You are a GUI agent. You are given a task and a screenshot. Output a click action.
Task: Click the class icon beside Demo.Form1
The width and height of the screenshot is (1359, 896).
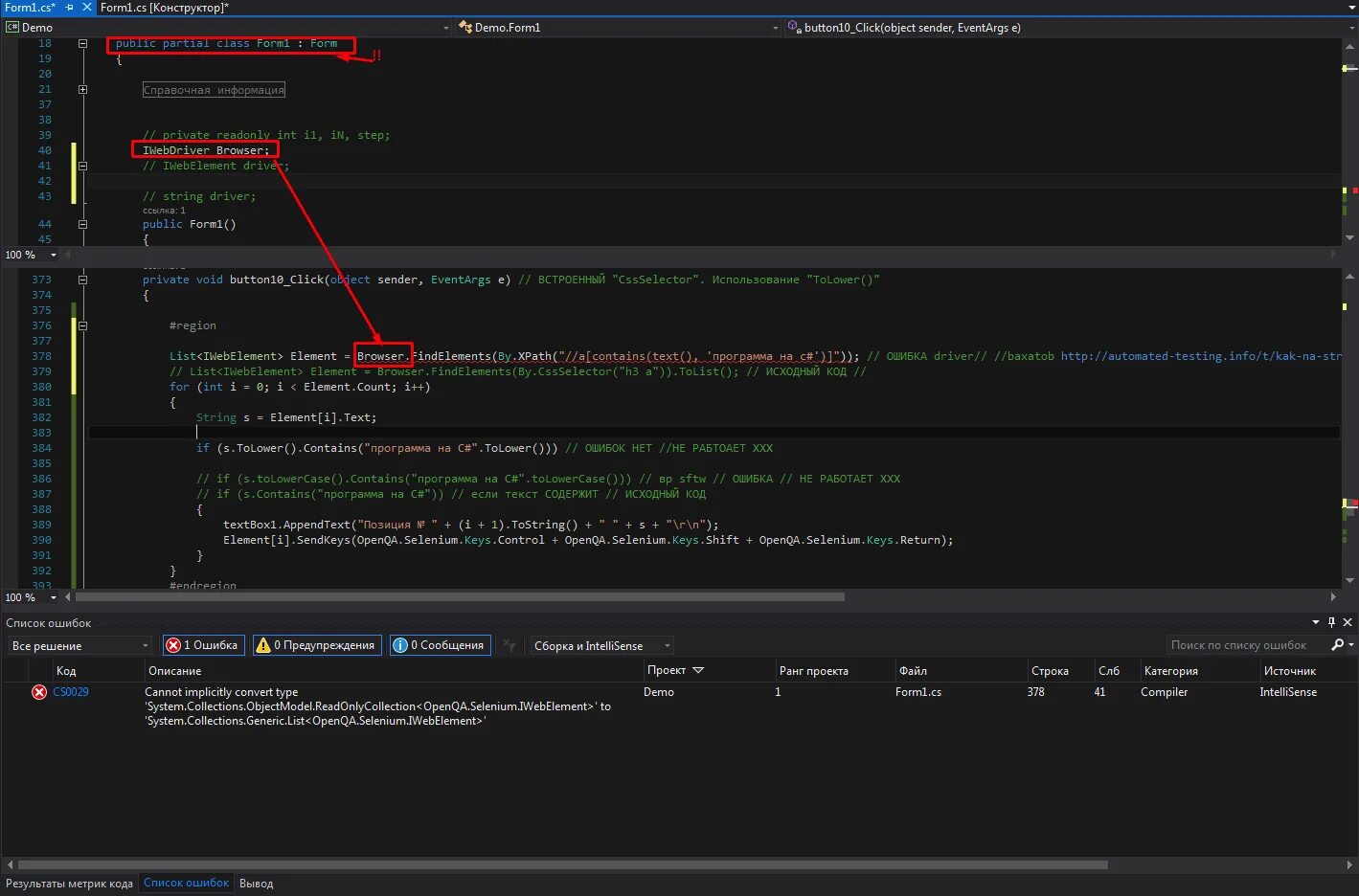point(464,28)
